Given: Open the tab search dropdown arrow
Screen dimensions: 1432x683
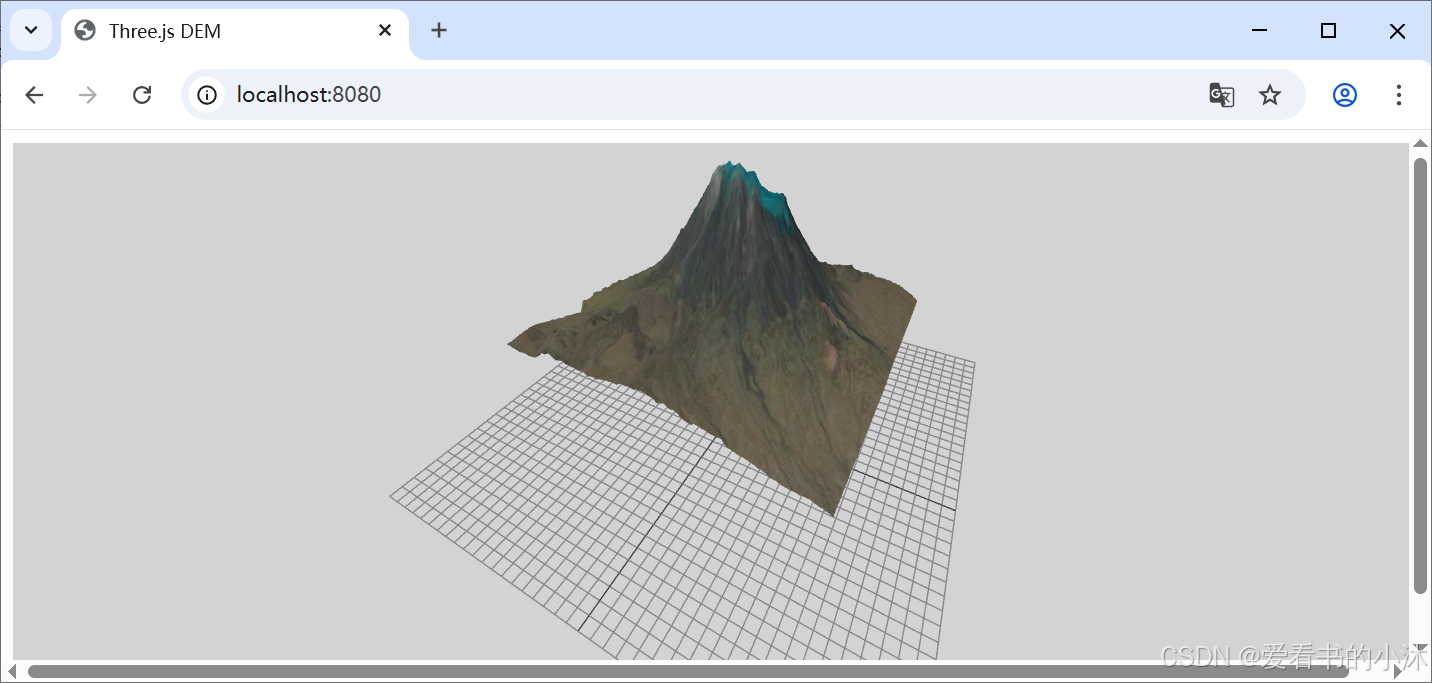Looking at the screenshot, I should pyautogui.click(x=31, y=30).
